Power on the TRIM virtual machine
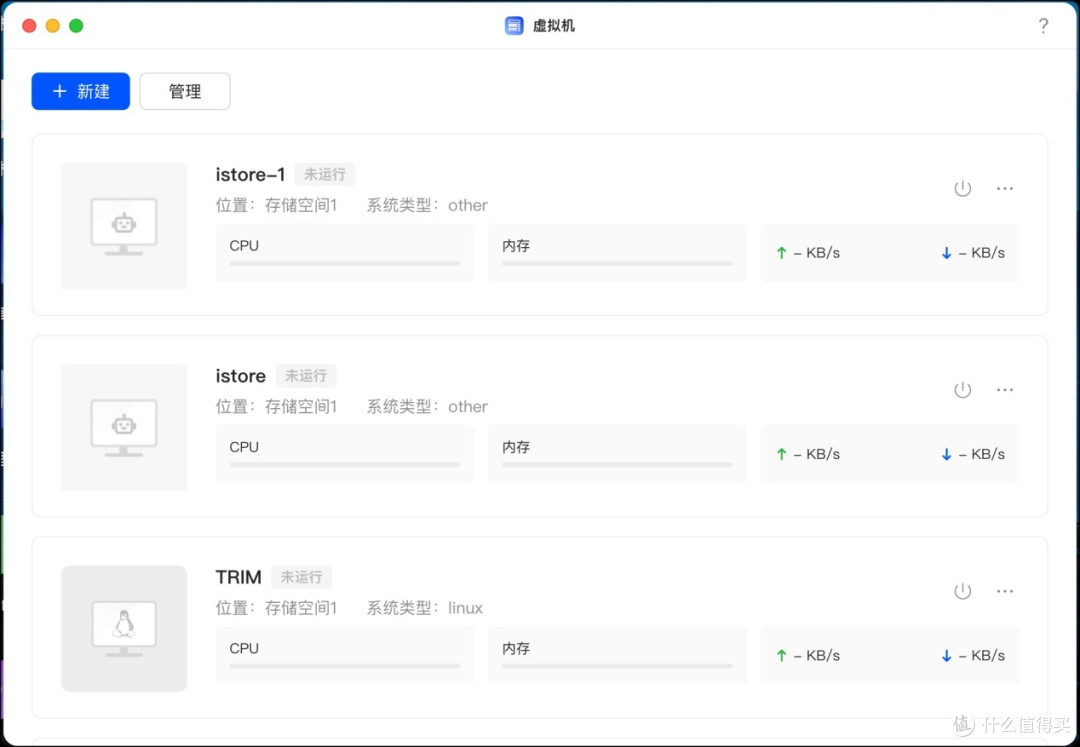 coord(962,591)
